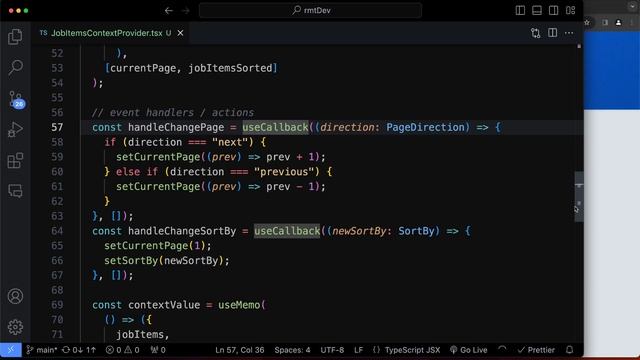
Task: Synchronize changes 0 down 1 up
Action: click(79, 350)
